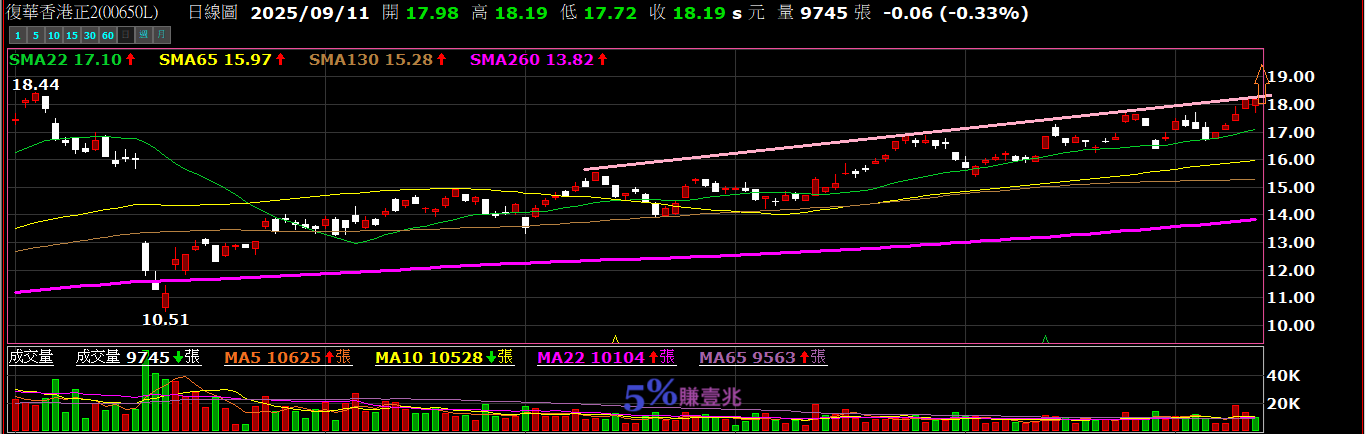Click the orange up-arrow marker near 19.00
Image resolution: width=1366 pixels, height=434 pixels.
(1260, 75)
